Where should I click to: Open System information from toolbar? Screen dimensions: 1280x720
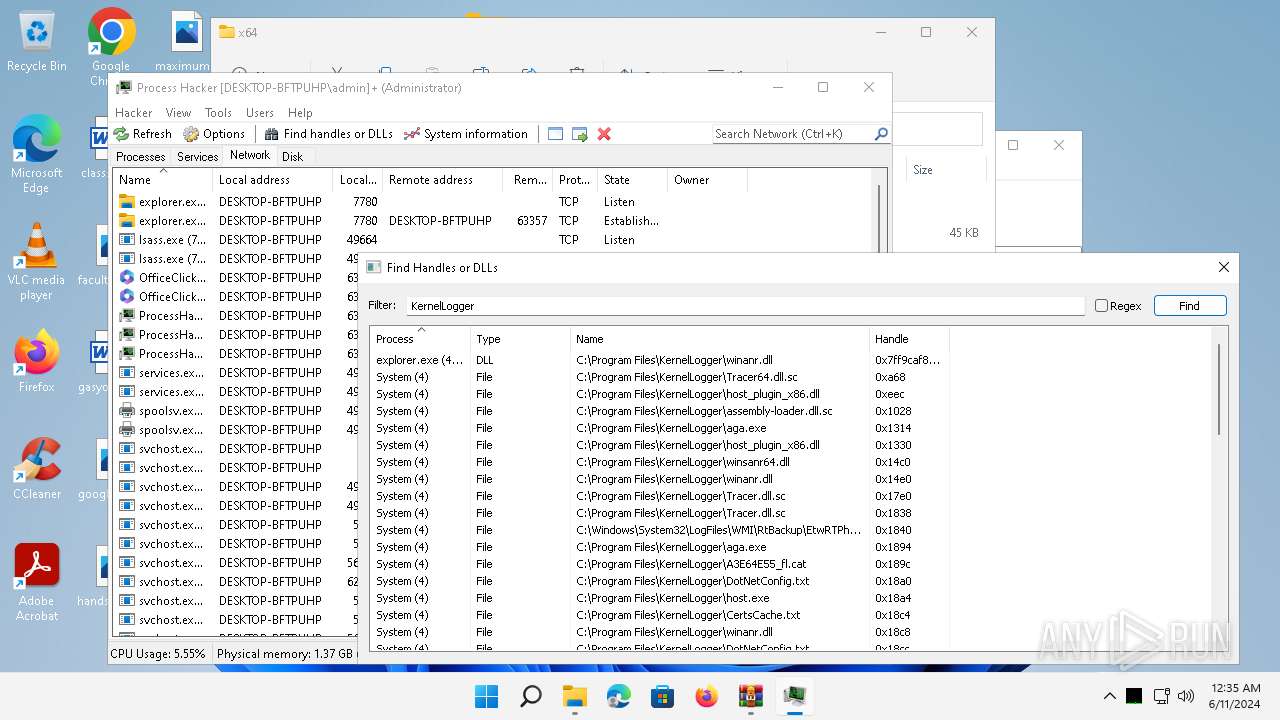coord(465,134)
